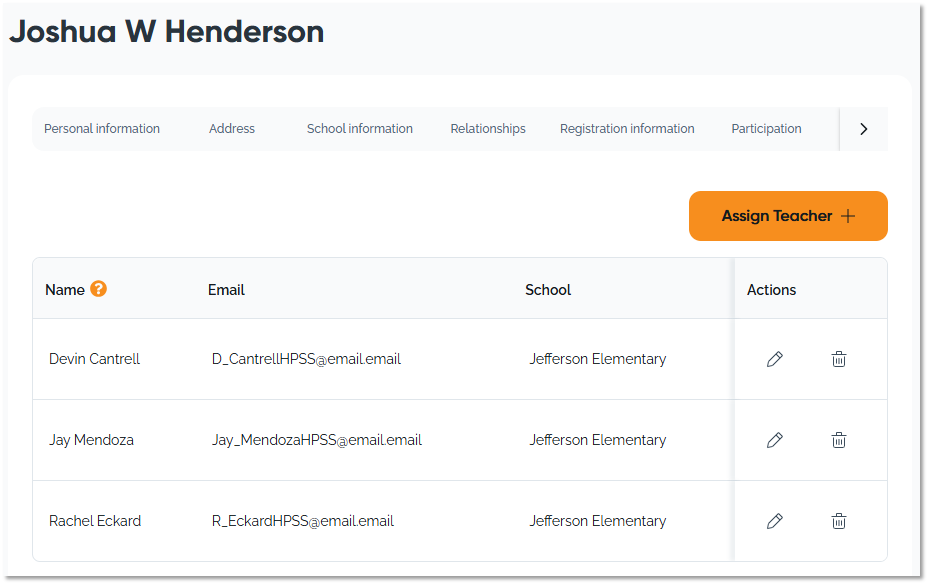This screenshot has width=929, height=585.
Task: Remove Jay Mendoza using the trash icon
Action: (839, 440)
